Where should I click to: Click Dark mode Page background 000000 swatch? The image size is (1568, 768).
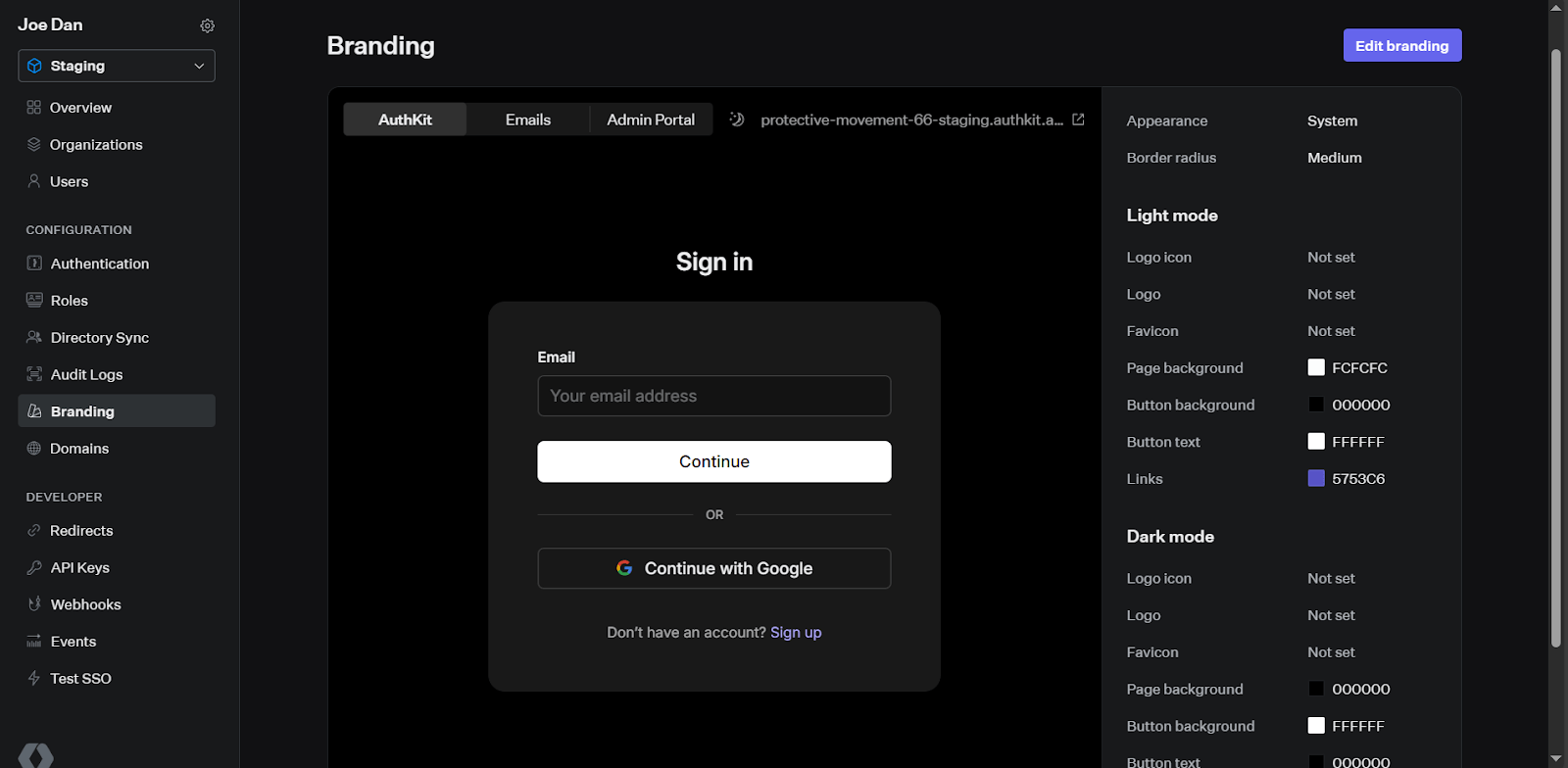point(1316,689)
